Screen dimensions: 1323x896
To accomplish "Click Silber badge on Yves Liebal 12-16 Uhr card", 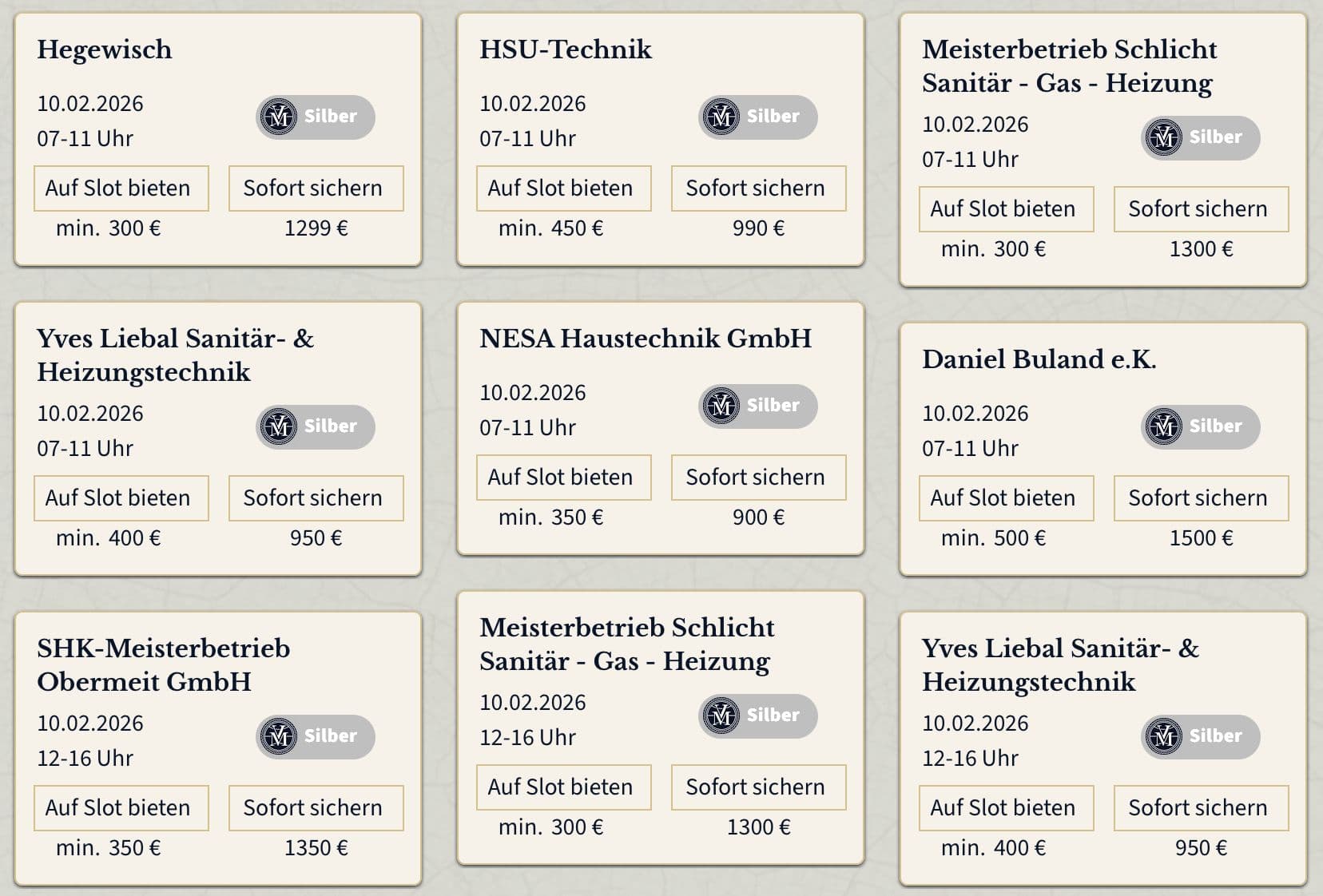I will (x=1200, y=737).
